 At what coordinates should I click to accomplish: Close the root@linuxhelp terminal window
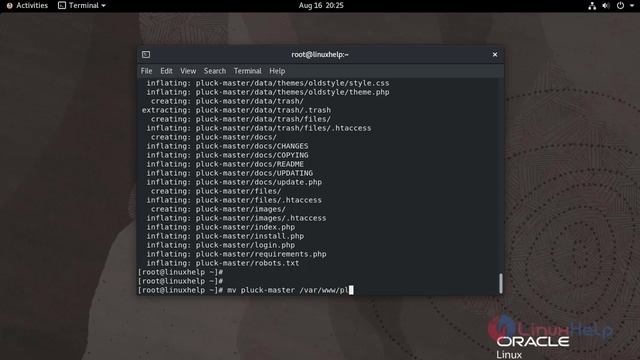pos(495,54)
